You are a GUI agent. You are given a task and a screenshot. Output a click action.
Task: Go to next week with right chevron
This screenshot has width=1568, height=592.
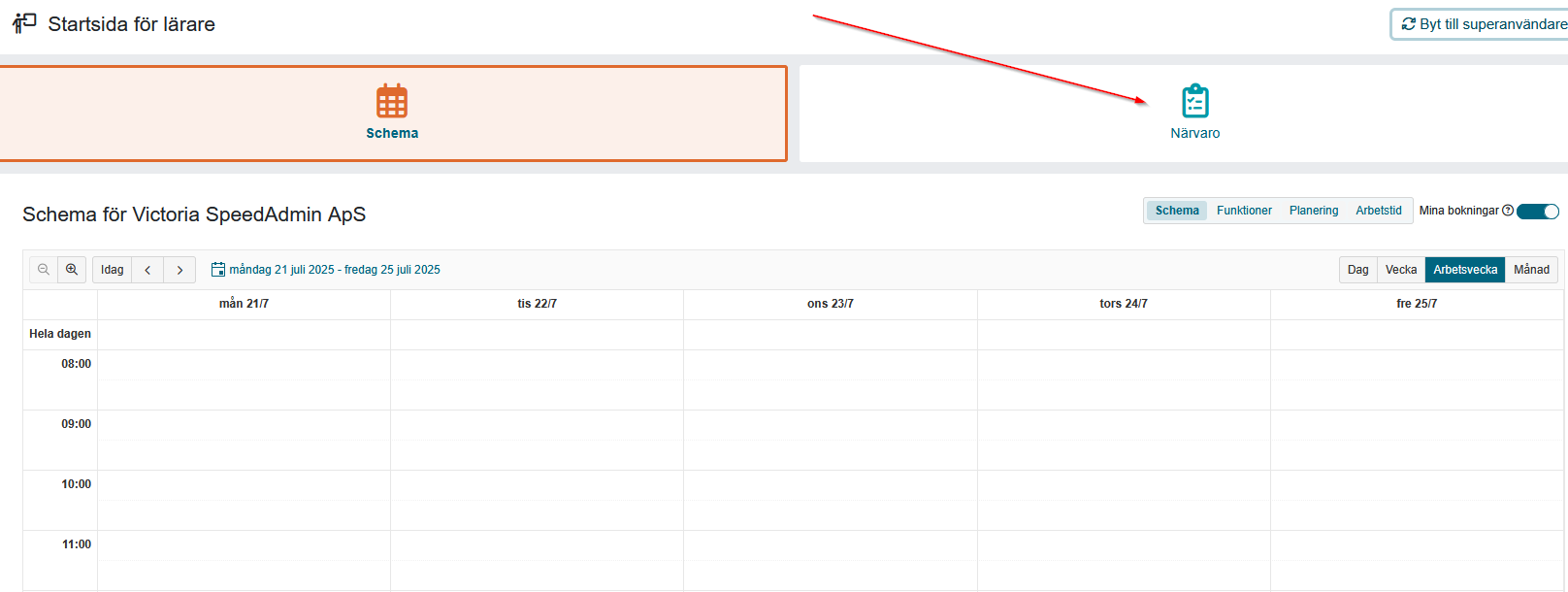[180, 270]
